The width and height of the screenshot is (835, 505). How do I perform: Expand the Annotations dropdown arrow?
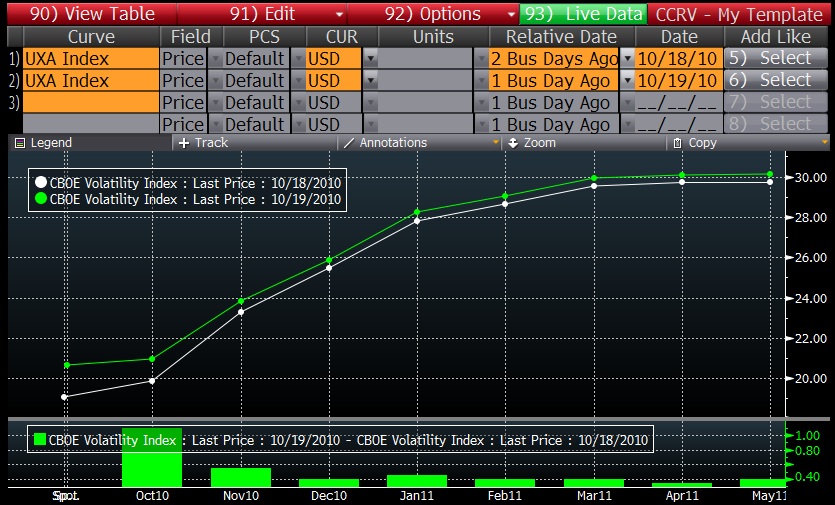[496, 142]
